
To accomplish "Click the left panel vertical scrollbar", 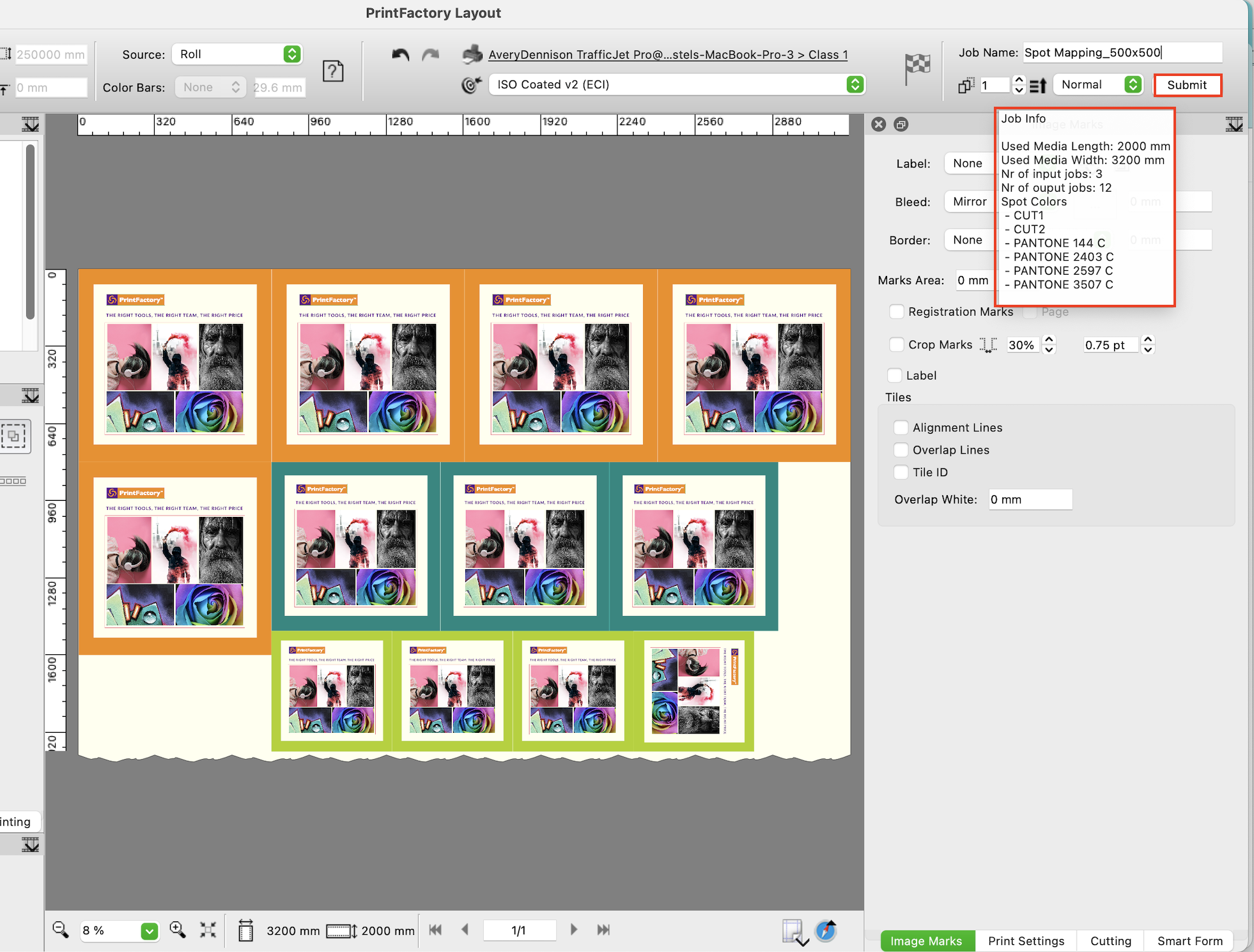I will point(30,232).
